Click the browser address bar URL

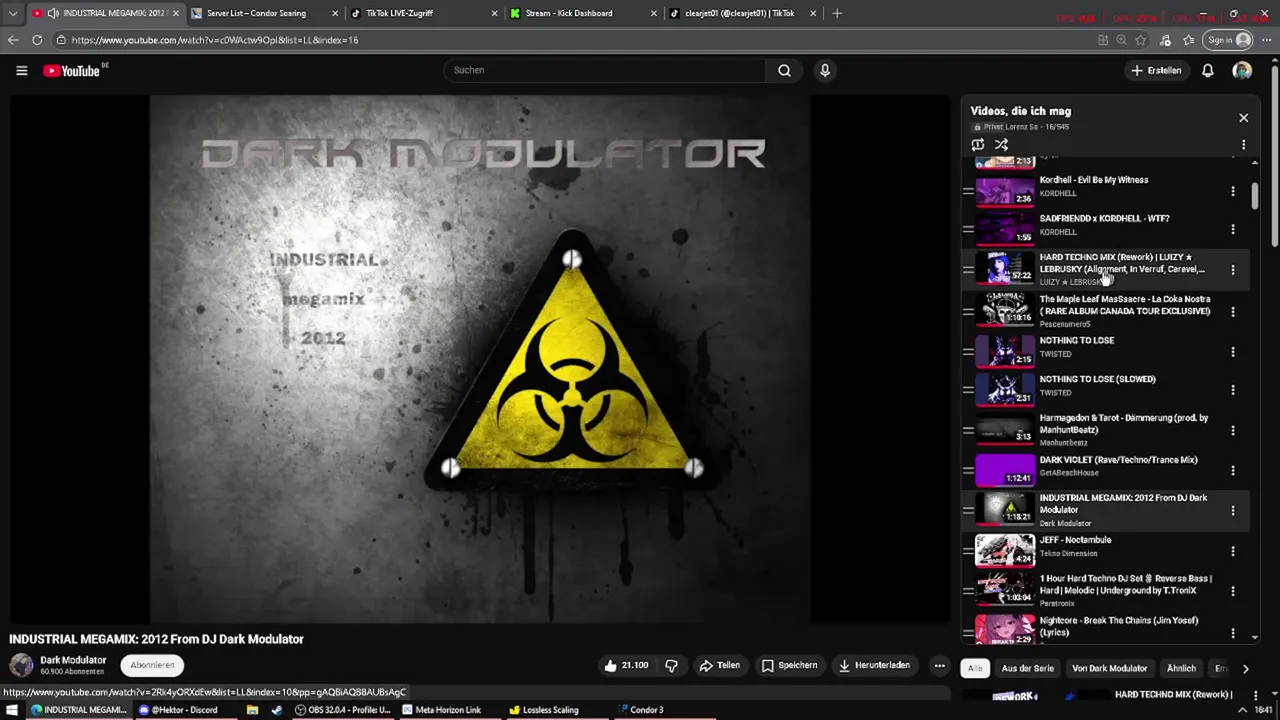tap(215, 40)
